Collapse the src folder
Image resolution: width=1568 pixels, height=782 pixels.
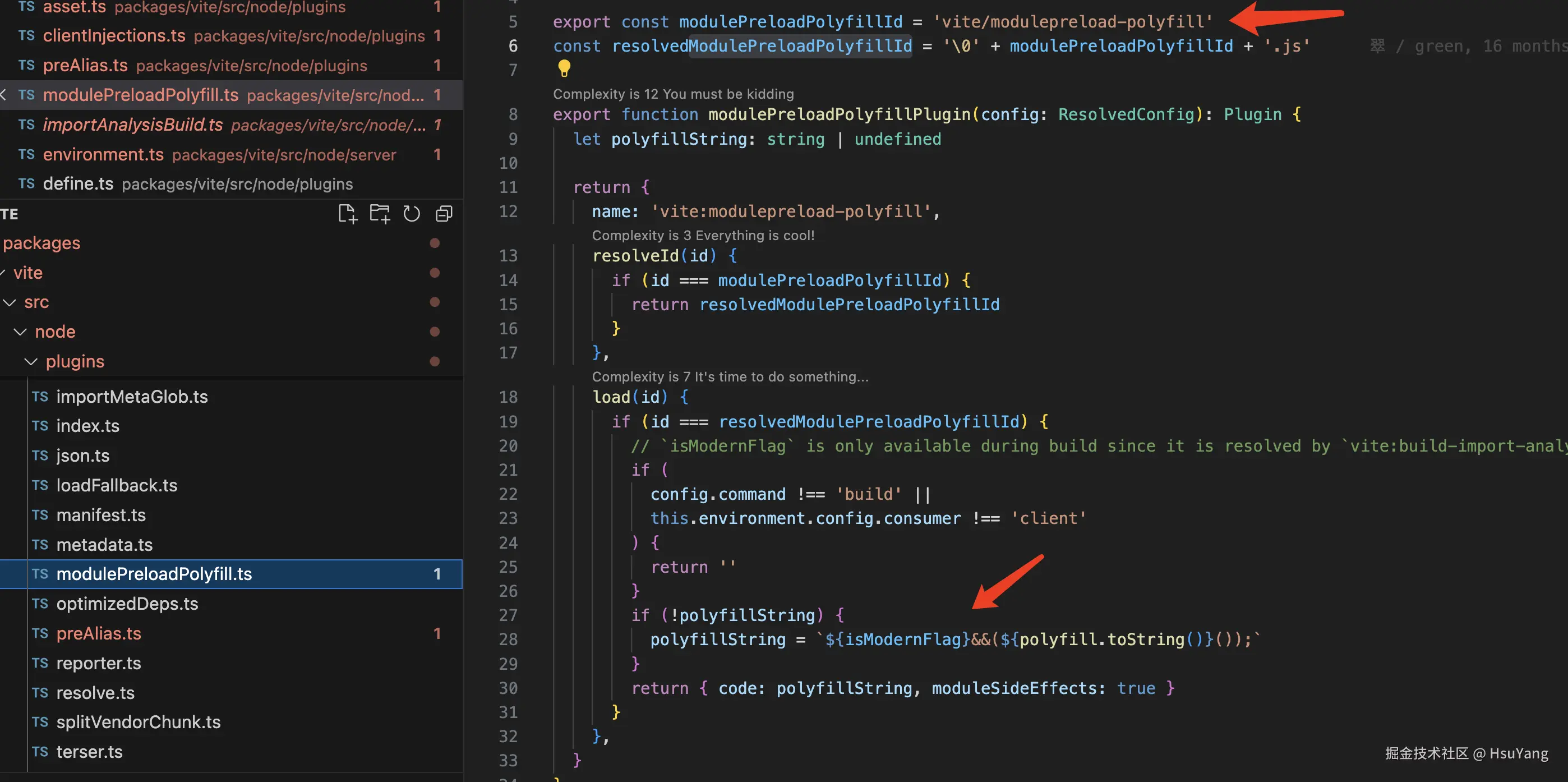10,302
